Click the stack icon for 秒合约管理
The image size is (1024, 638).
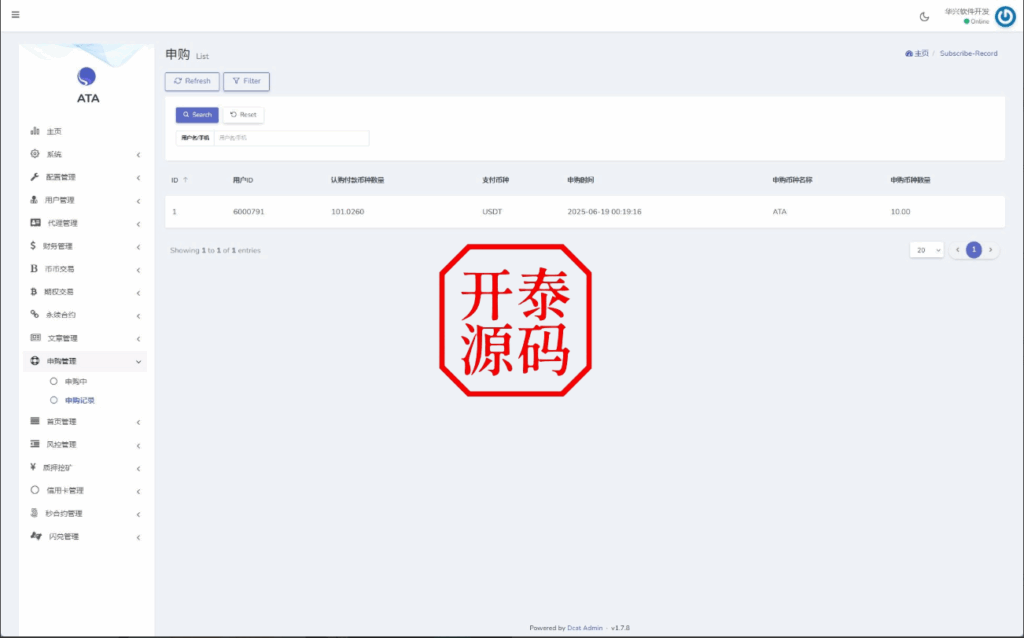(x=34, y=513)
